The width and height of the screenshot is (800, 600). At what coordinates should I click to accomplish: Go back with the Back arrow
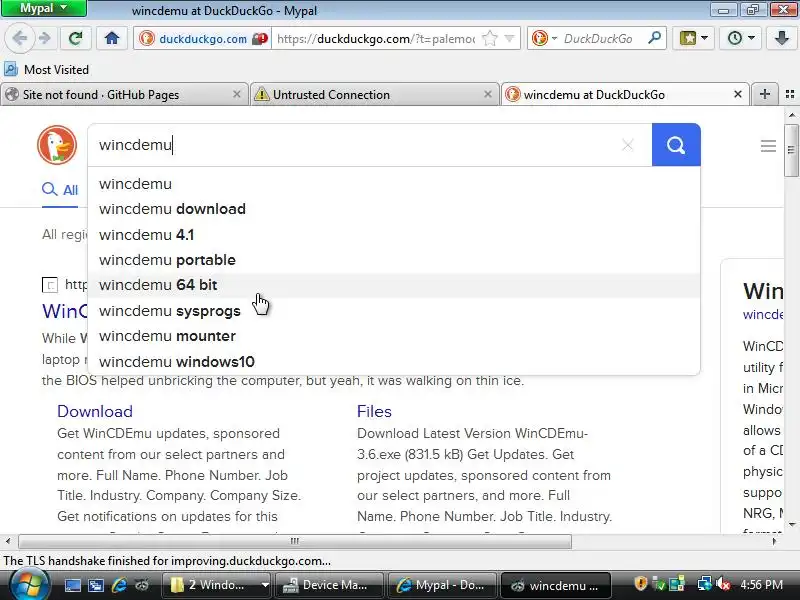point(19,38)
